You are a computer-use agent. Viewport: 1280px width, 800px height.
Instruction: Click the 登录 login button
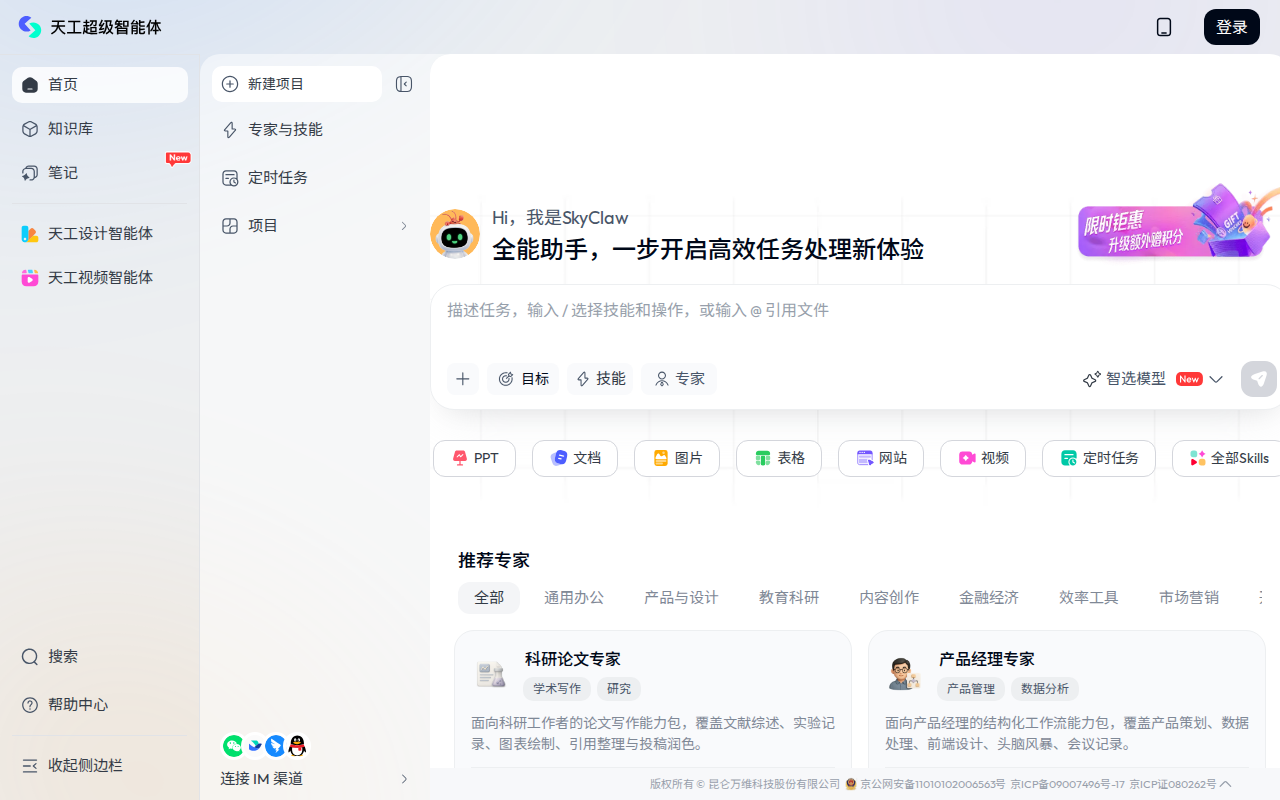tap(1232, 27)
